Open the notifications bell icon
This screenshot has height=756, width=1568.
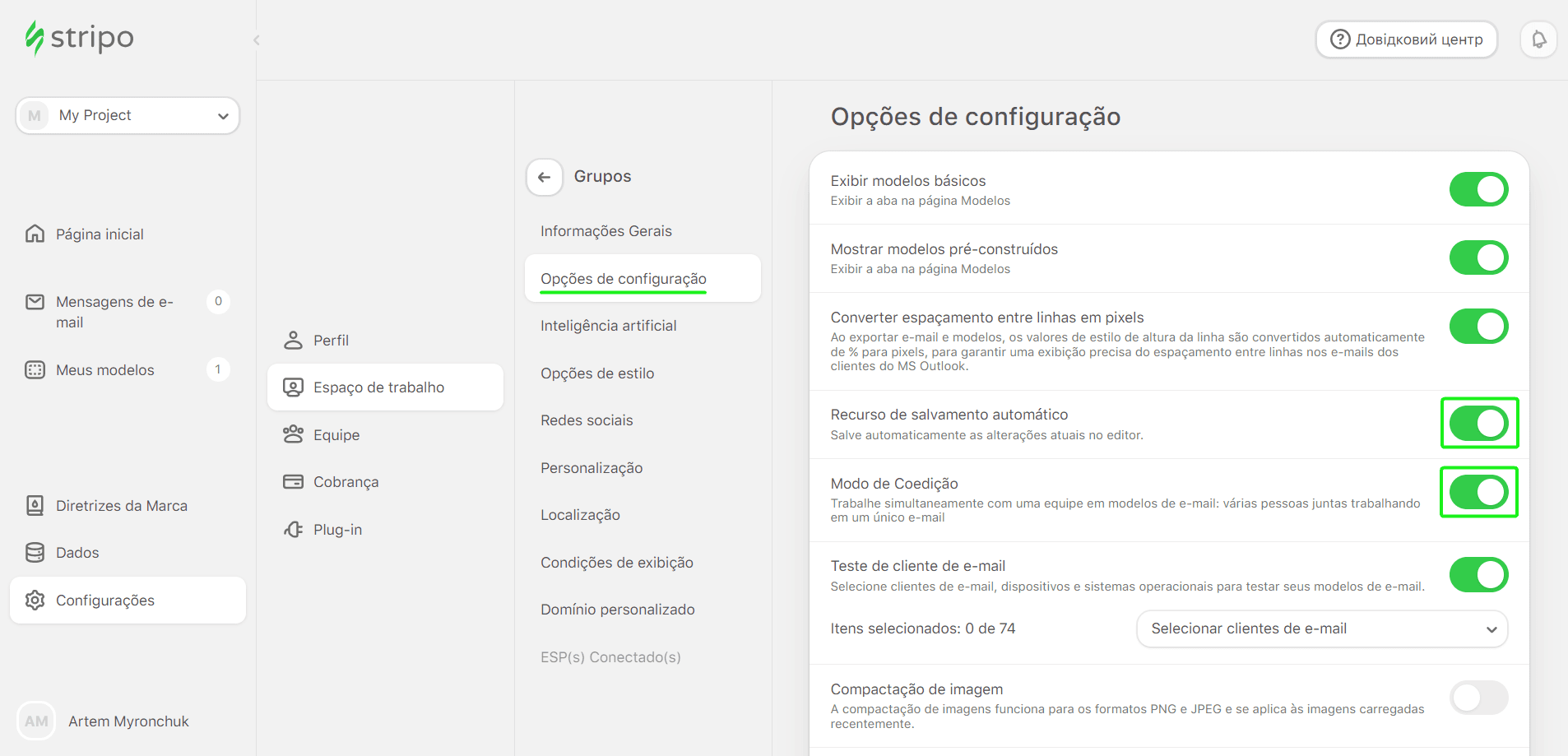point(1538,39)
